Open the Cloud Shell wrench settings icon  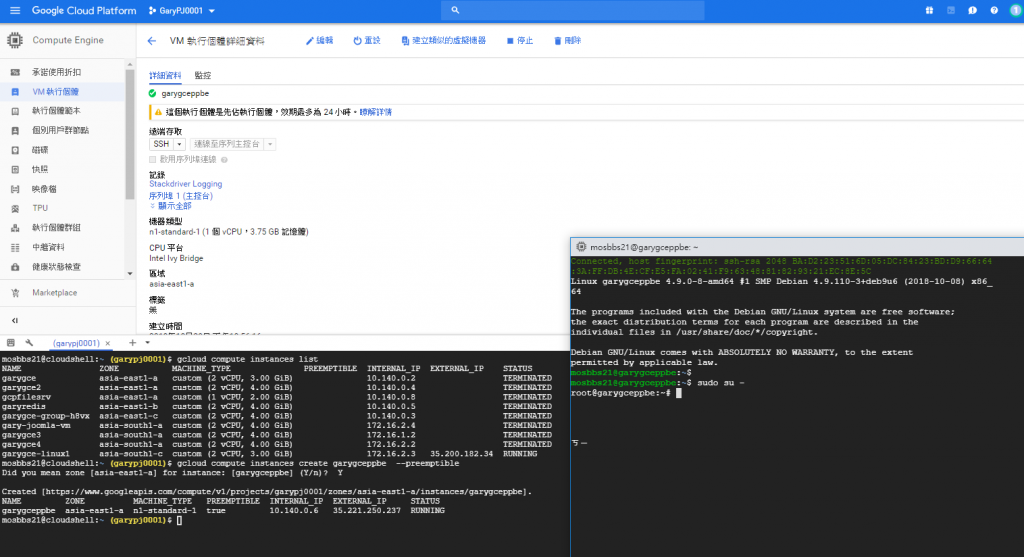click(29, 343)
